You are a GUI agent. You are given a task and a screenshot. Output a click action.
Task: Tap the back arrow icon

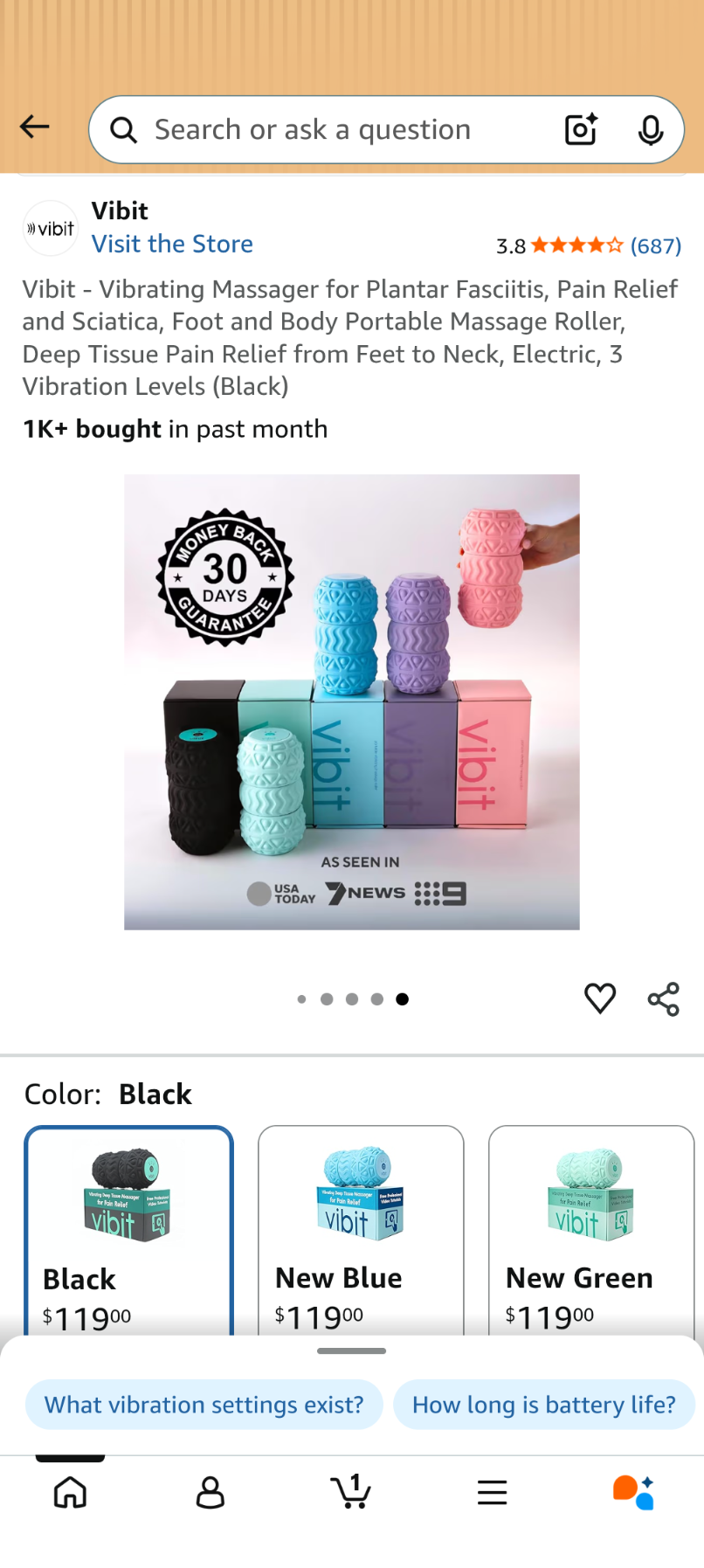[x=35, y=128]
